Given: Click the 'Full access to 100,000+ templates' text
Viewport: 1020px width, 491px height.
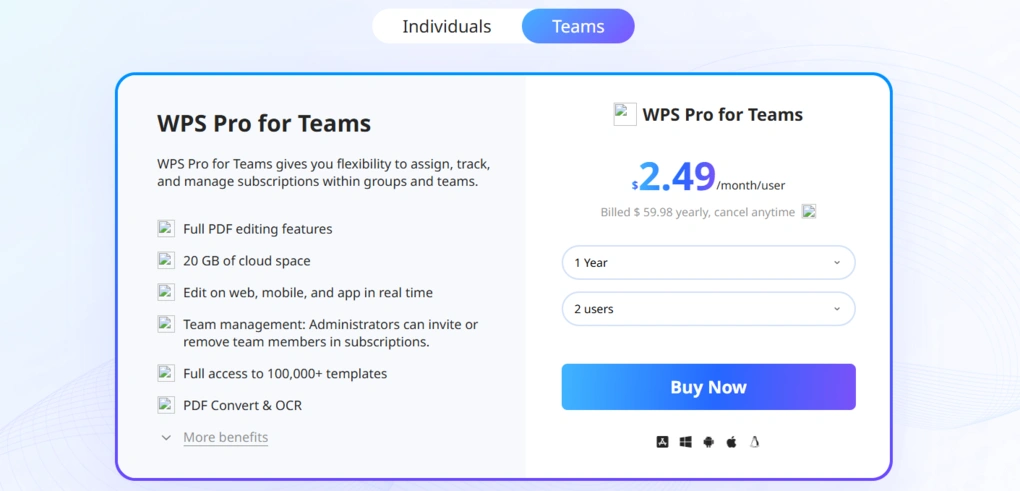Looking at the screenshot, I should pos(285,373).
